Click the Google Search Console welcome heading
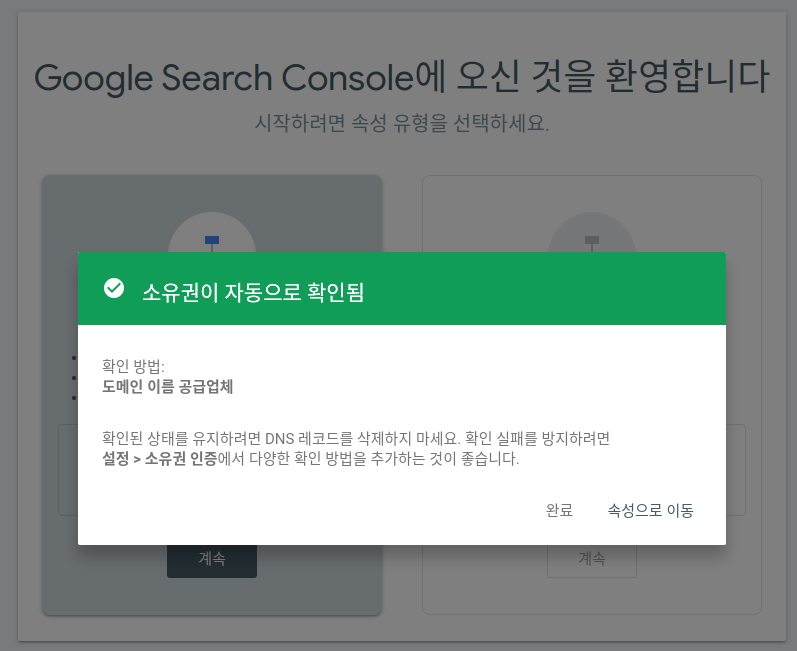Image resolution: width=797 pixels, height=651 pixels. (x=400, y=78)
